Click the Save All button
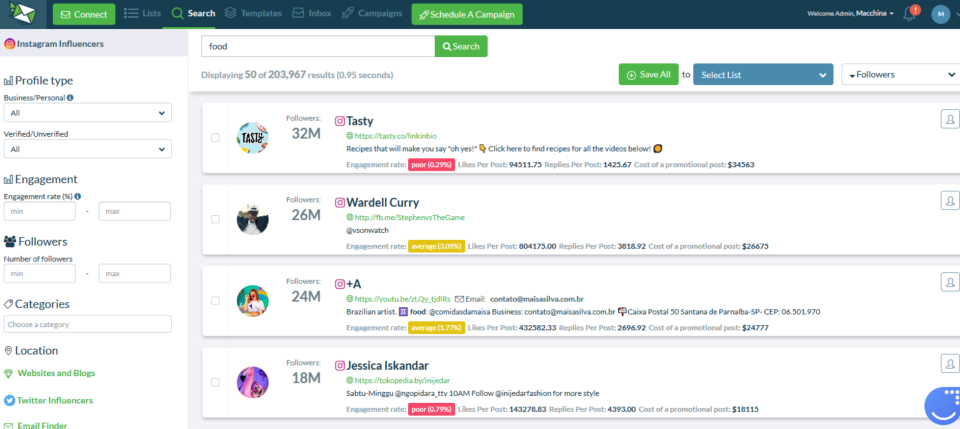The width and height of the screenshot is (960, 429). point(648,74)
